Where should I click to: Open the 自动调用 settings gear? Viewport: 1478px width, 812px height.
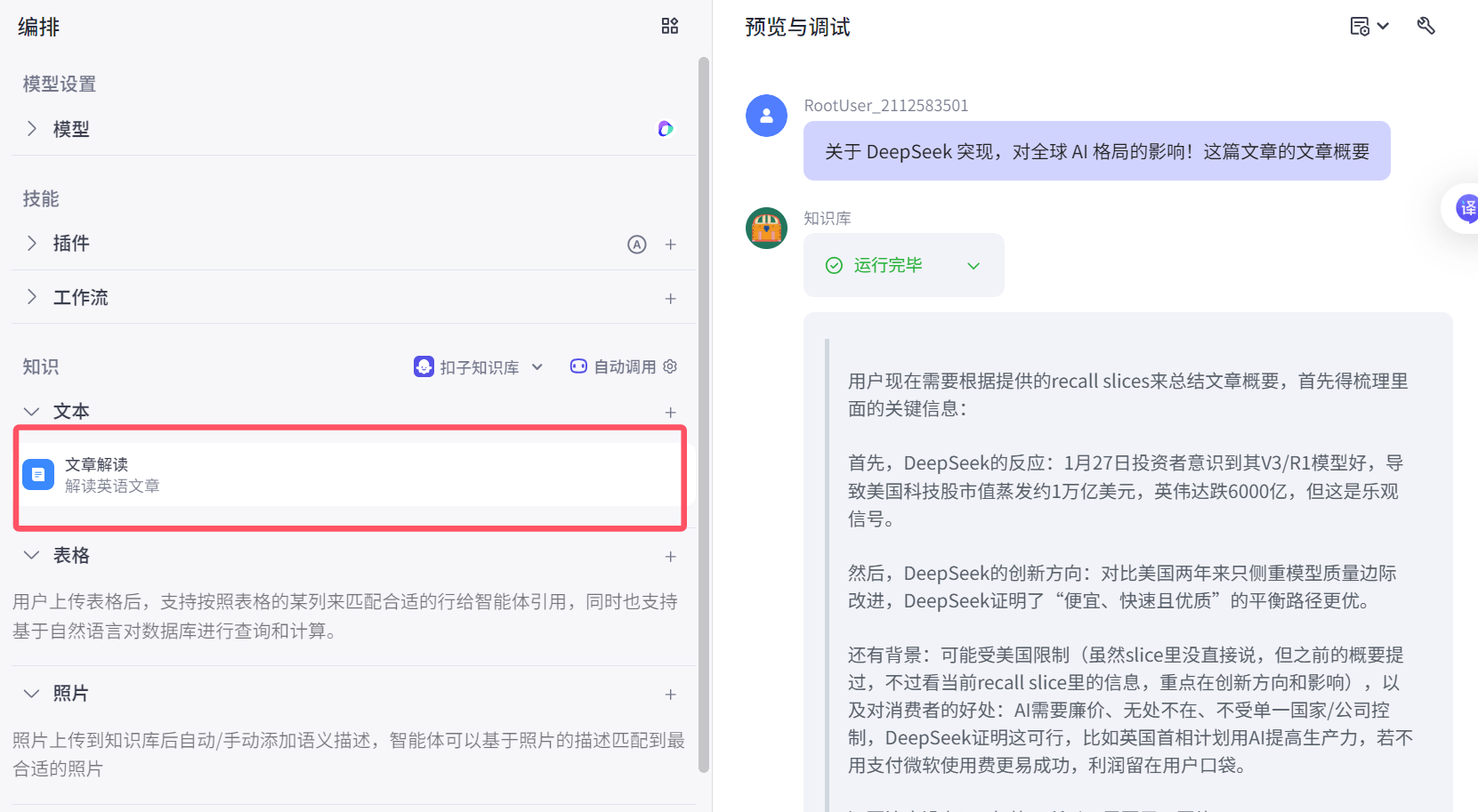pyautogui.click(x=670, y=366)
